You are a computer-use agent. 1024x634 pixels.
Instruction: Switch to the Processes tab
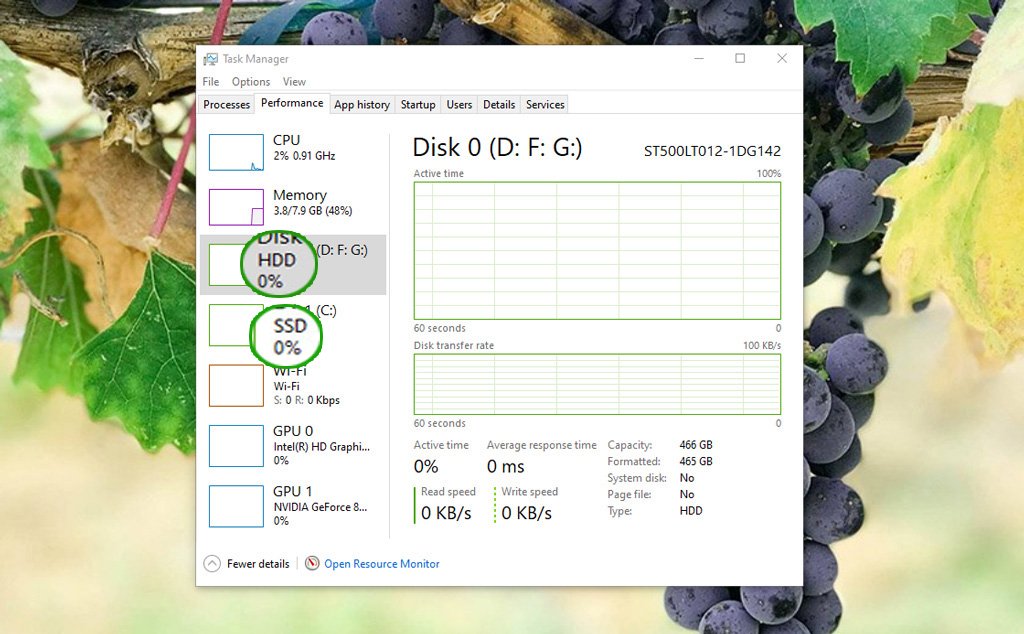[x=226, y=104]
